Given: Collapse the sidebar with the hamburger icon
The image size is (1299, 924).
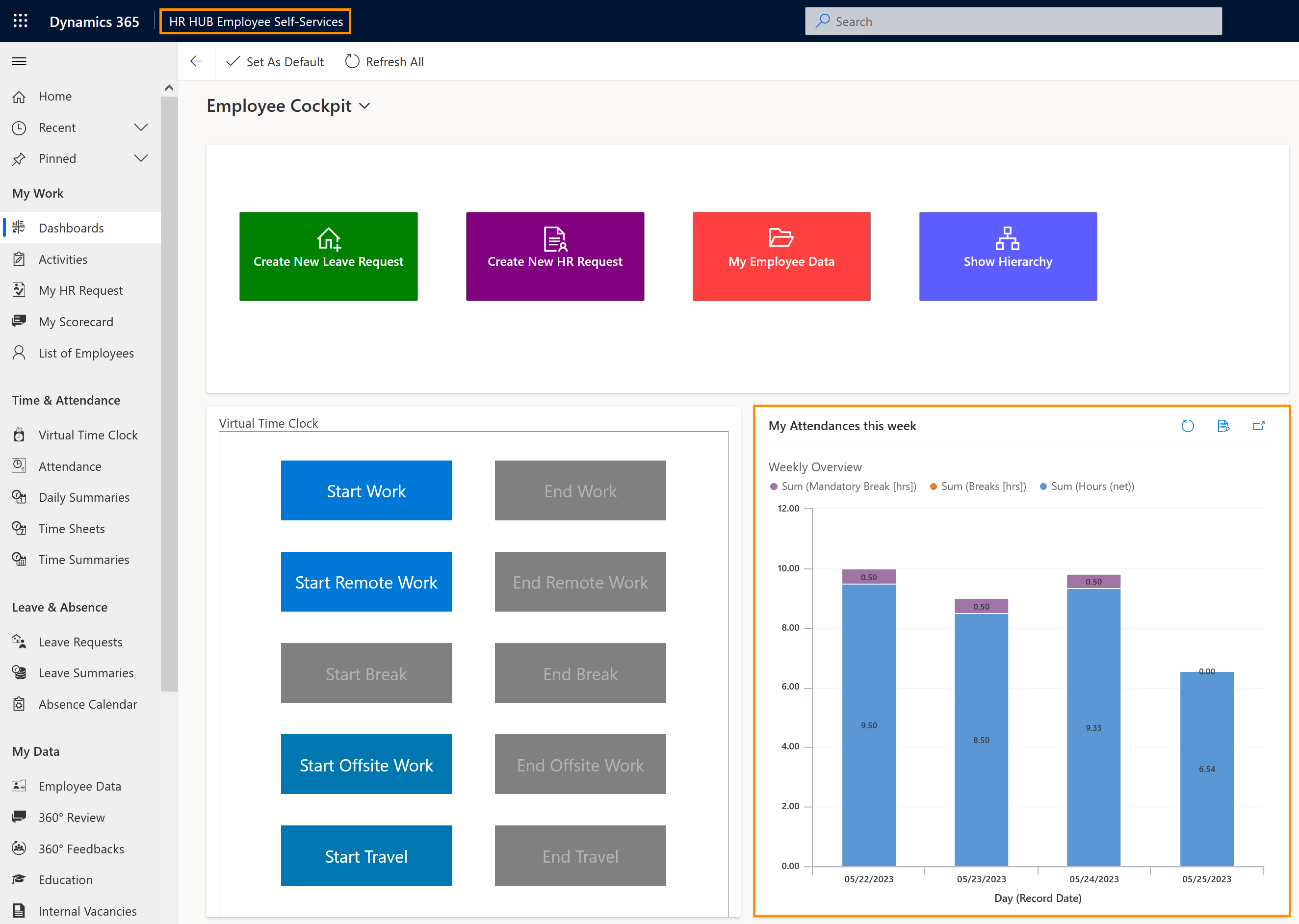Looking at the screenshot, I should [19, 61].
